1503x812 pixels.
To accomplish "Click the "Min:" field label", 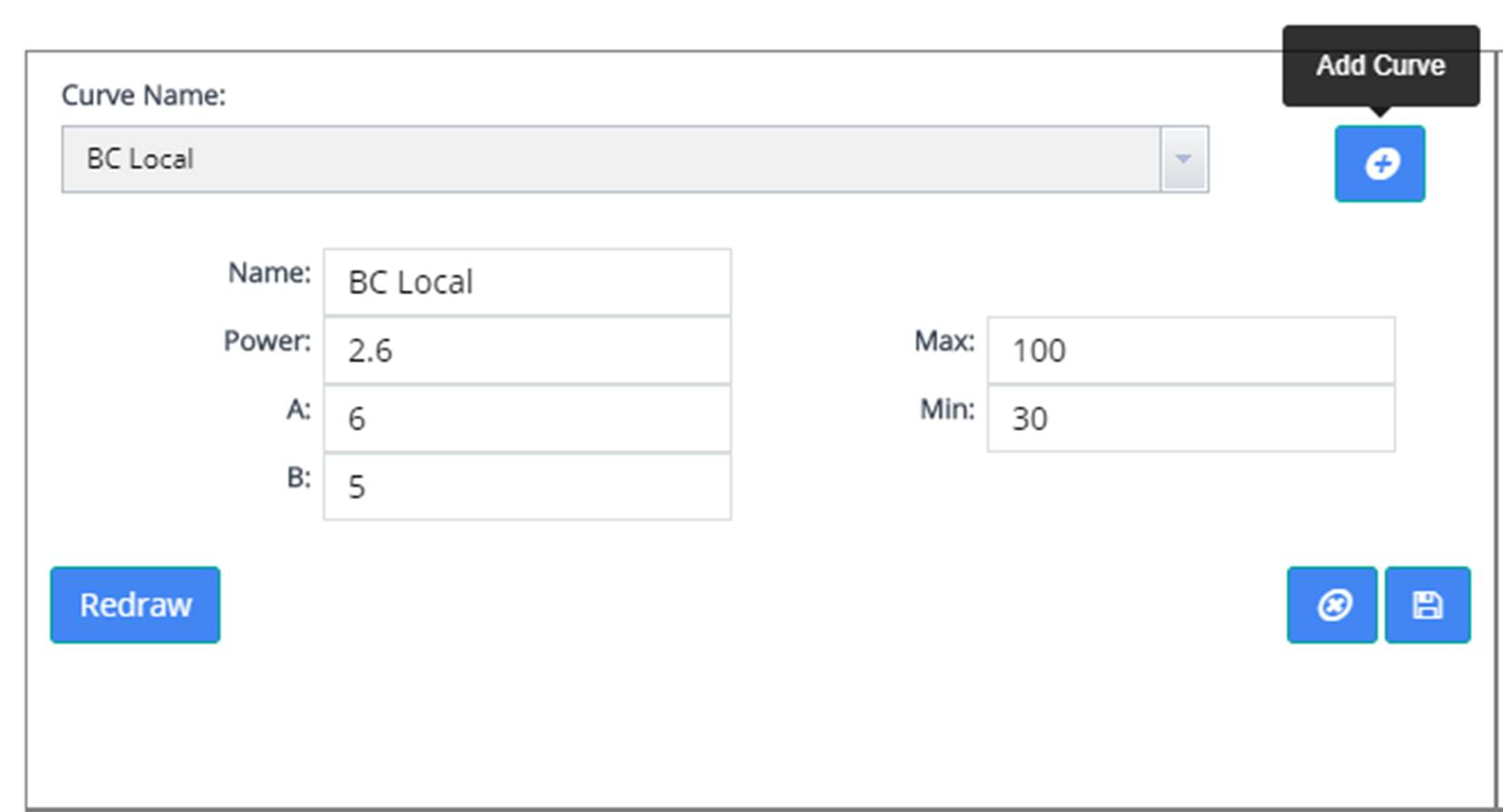I will click(947, 409).
